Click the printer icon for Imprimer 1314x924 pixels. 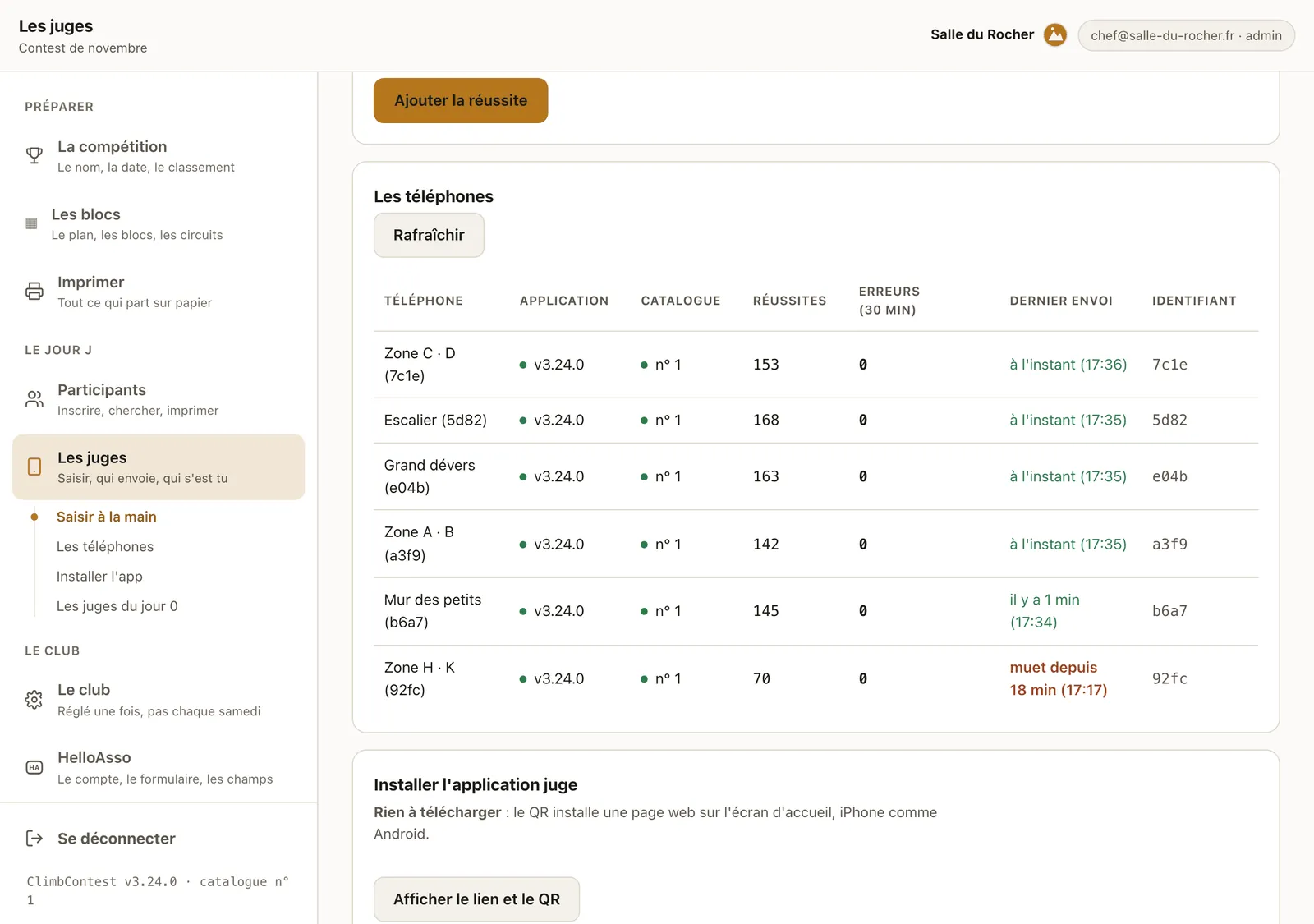coord(34,291)
